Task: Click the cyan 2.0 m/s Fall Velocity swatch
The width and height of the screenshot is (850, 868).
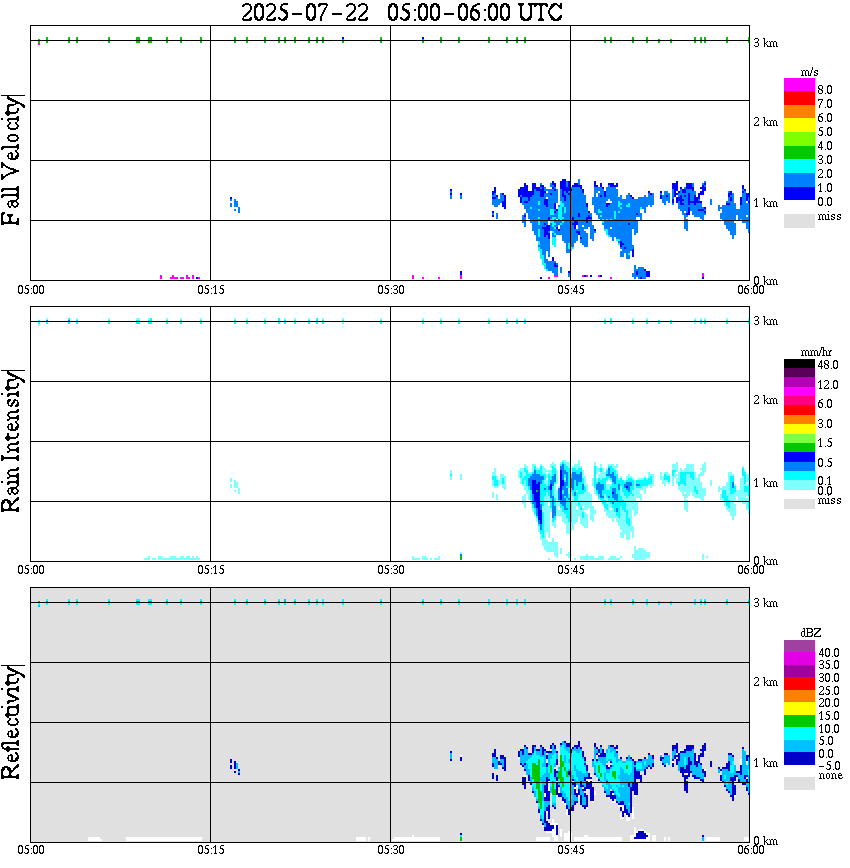Action: pyautogui.click(x=799, y=167)
